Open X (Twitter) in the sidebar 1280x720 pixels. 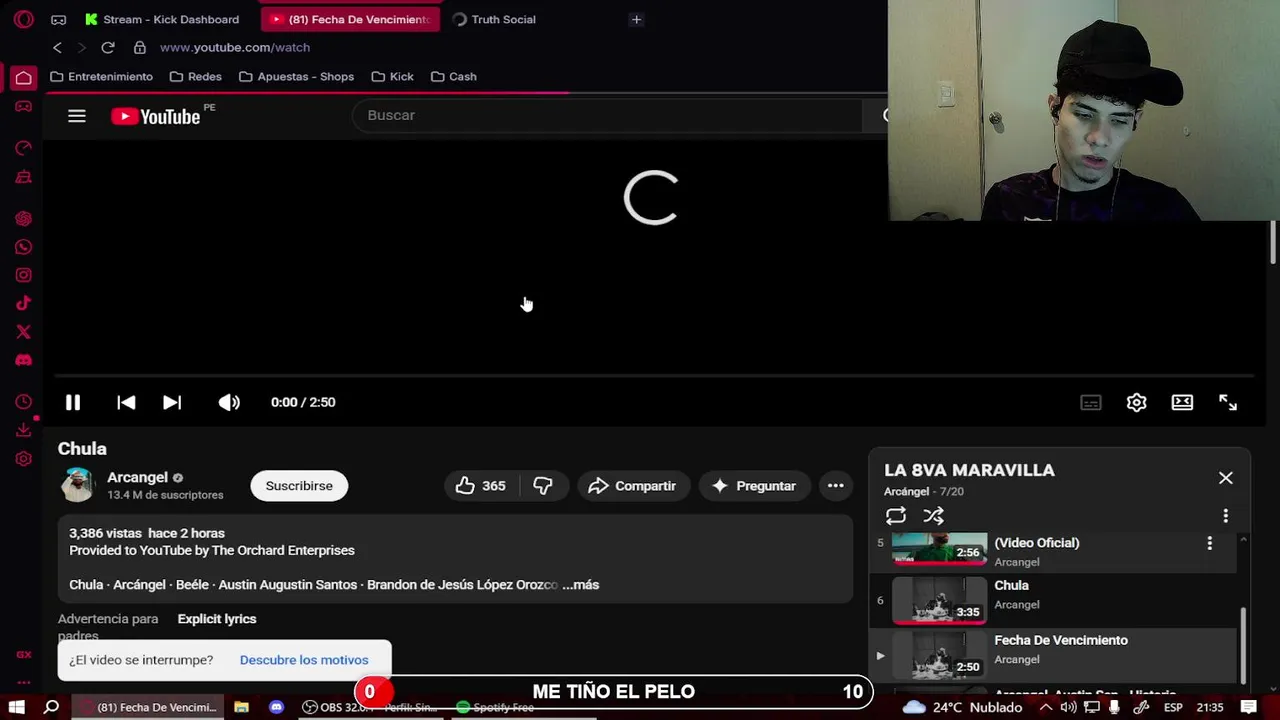pos(24,331)
